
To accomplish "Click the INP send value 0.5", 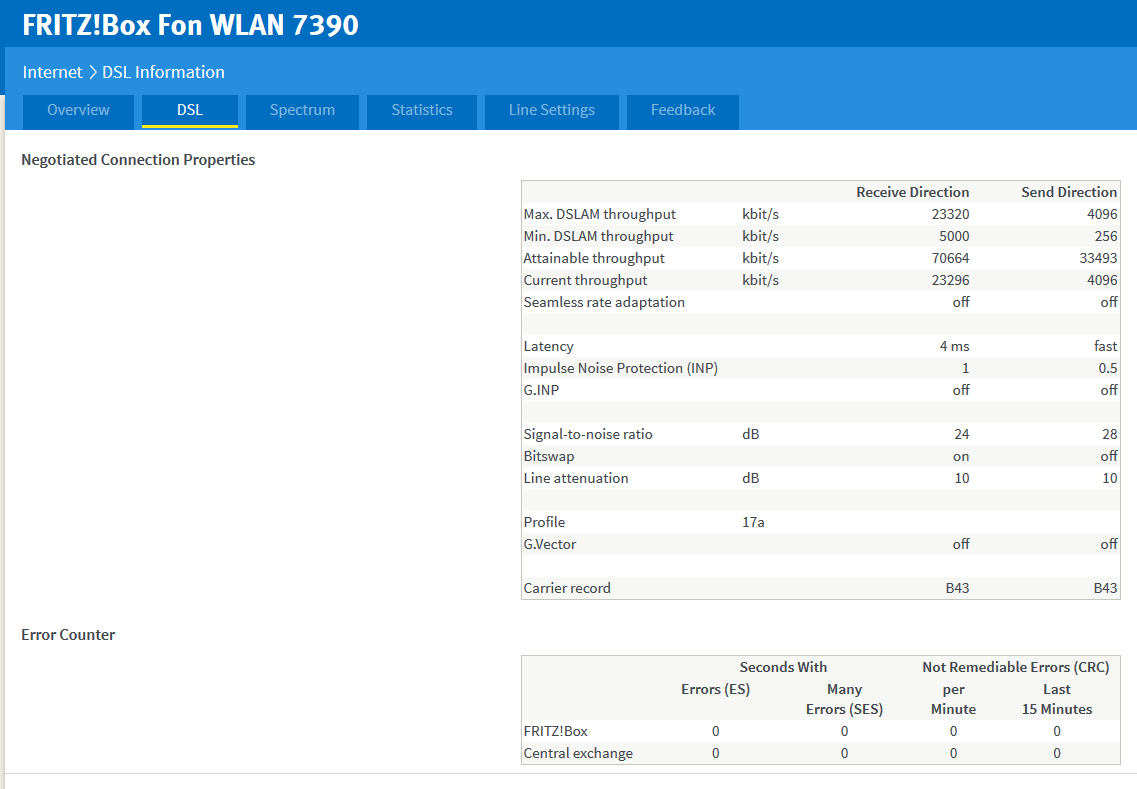I will (1107, 368).
